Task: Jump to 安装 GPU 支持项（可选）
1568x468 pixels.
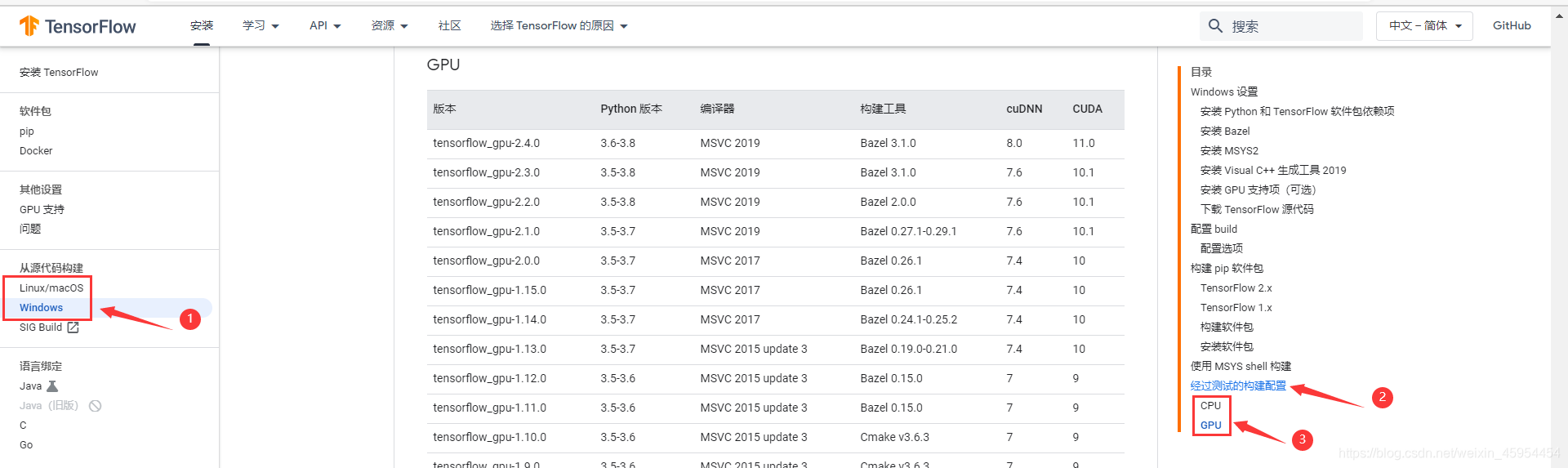Action: pyautogui.click(x=1258, y=190)
